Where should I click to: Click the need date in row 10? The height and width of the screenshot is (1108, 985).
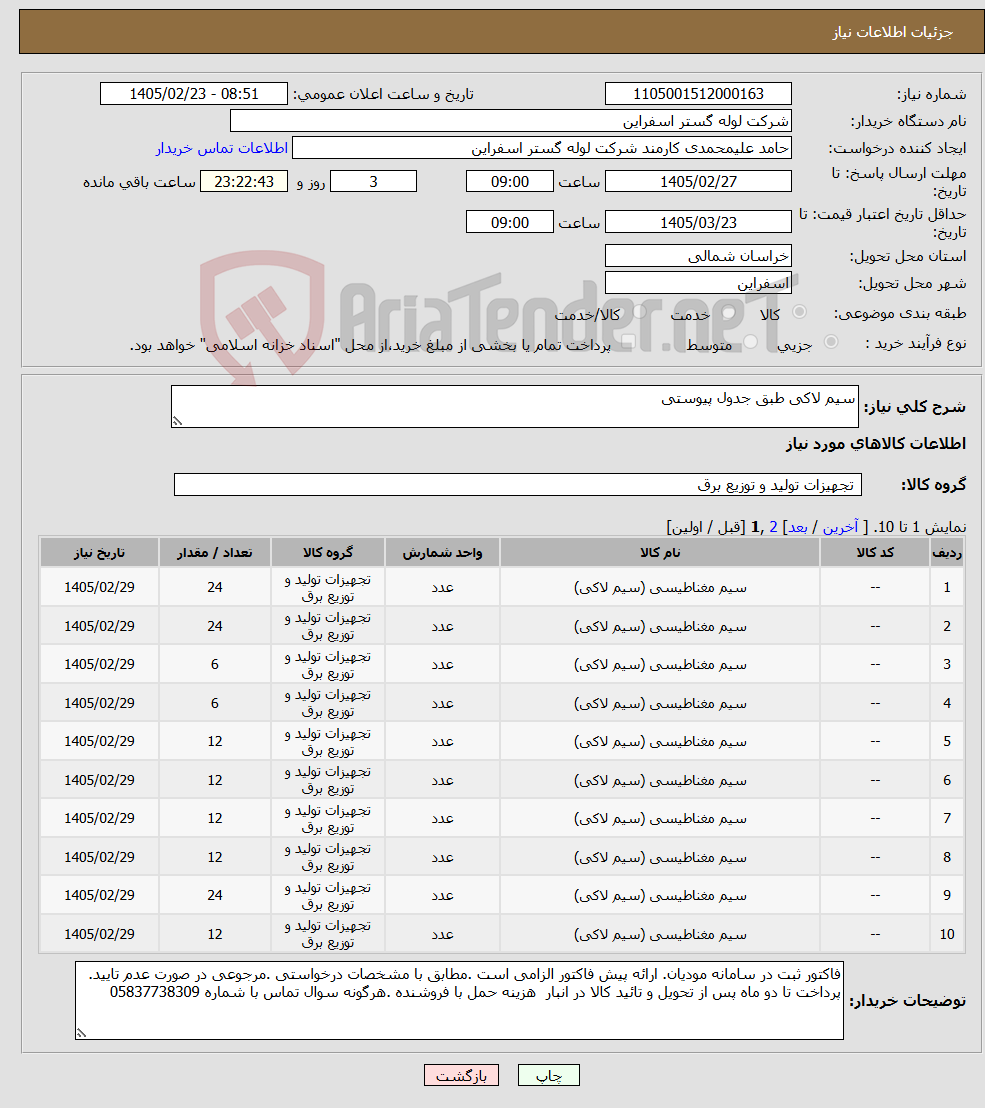(99, 934)
